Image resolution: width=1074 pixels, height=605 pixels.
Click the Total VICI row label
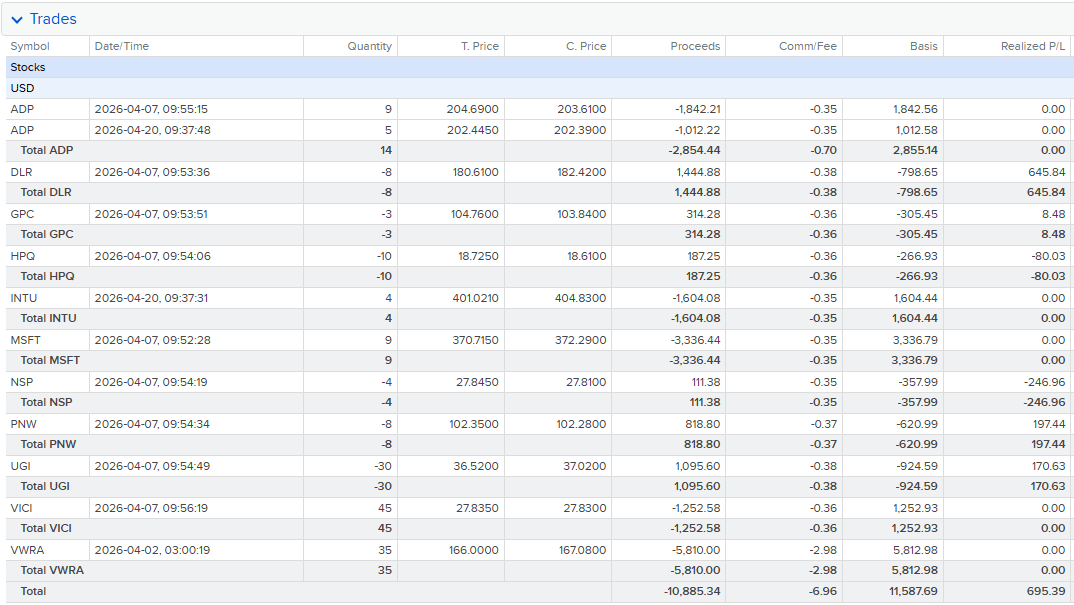[46, 528]
